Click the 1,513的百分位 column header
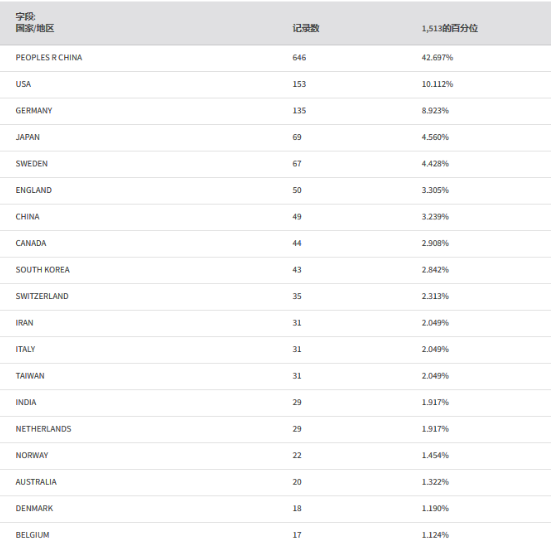 click(450, 28)
